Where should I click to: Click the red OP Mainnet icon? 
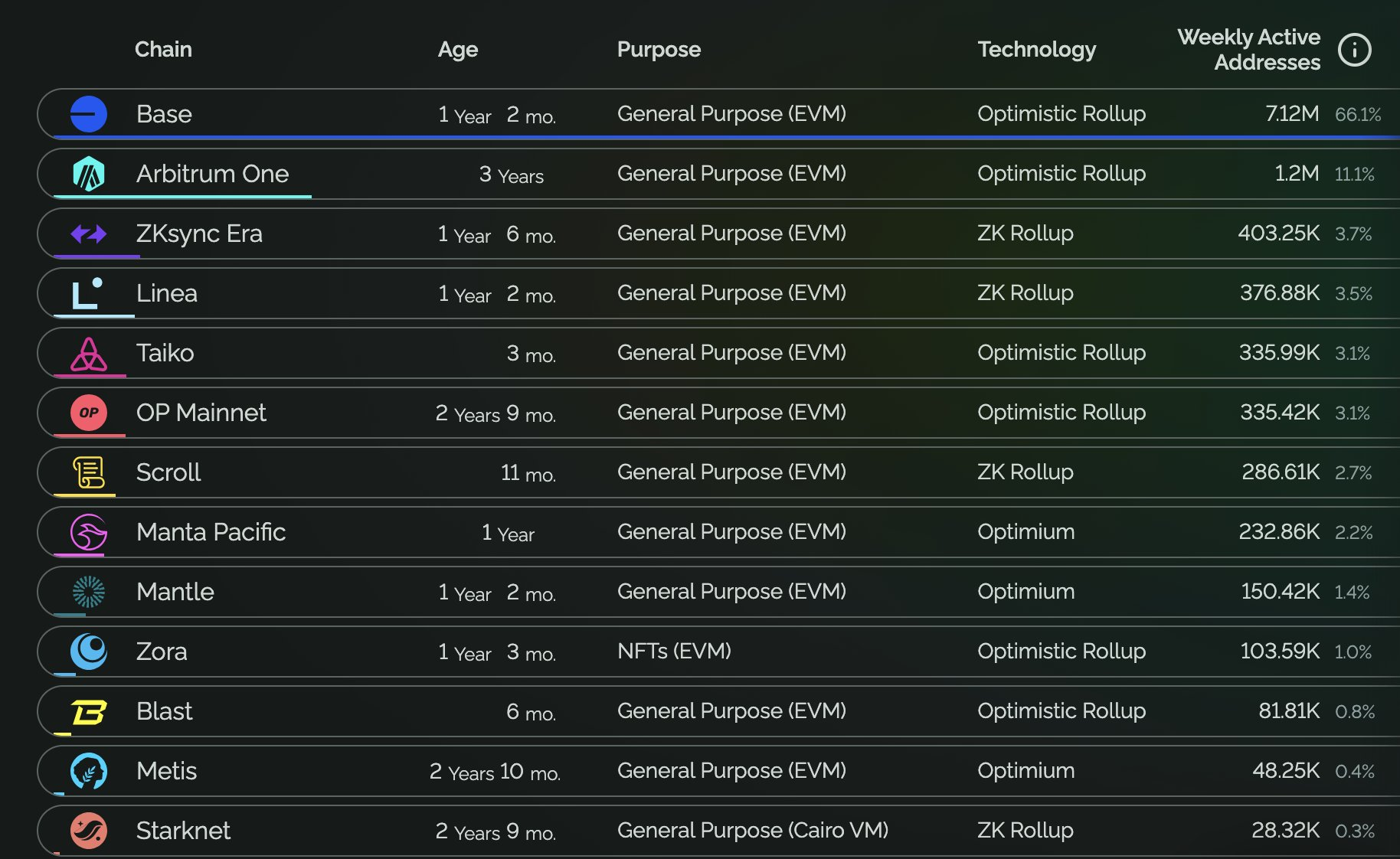click(89, 413)
